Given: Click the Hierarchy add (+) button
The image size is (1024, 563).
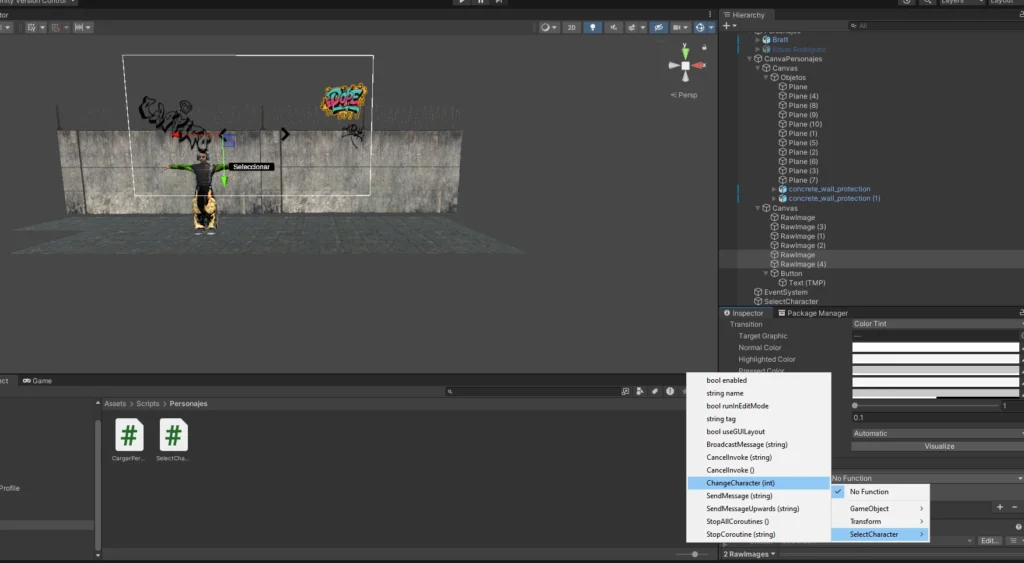Looking at the screenshot, I should [x=727, y=26].
